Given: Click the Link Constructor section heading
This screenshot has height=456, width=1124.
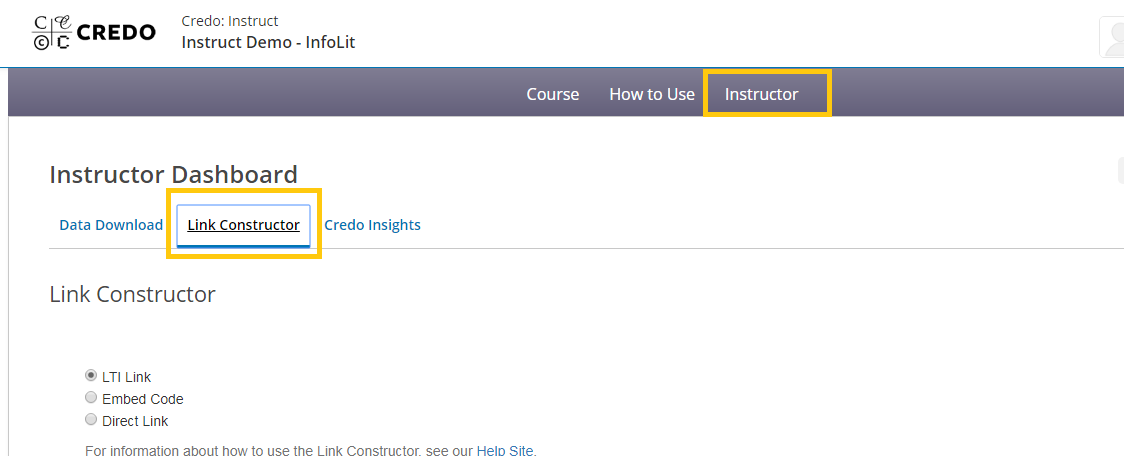Looking at the screenshot, I should tap(133, 295).
